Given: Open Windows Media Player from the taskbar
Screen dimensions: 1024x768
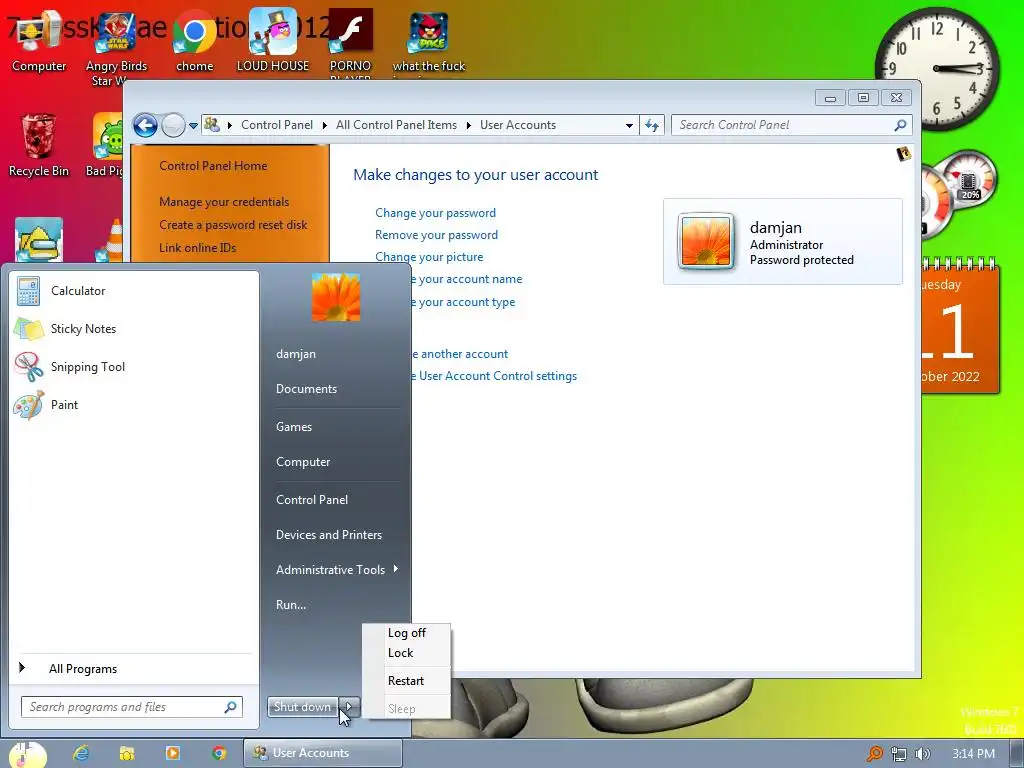Looking at the screenshot, I should [173, 753].
